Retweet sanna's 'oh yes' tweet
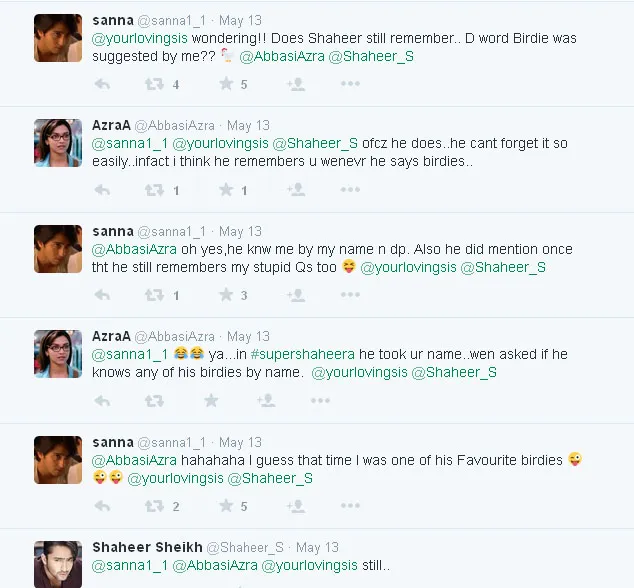The image size is (634, 588). coord(154,296)
